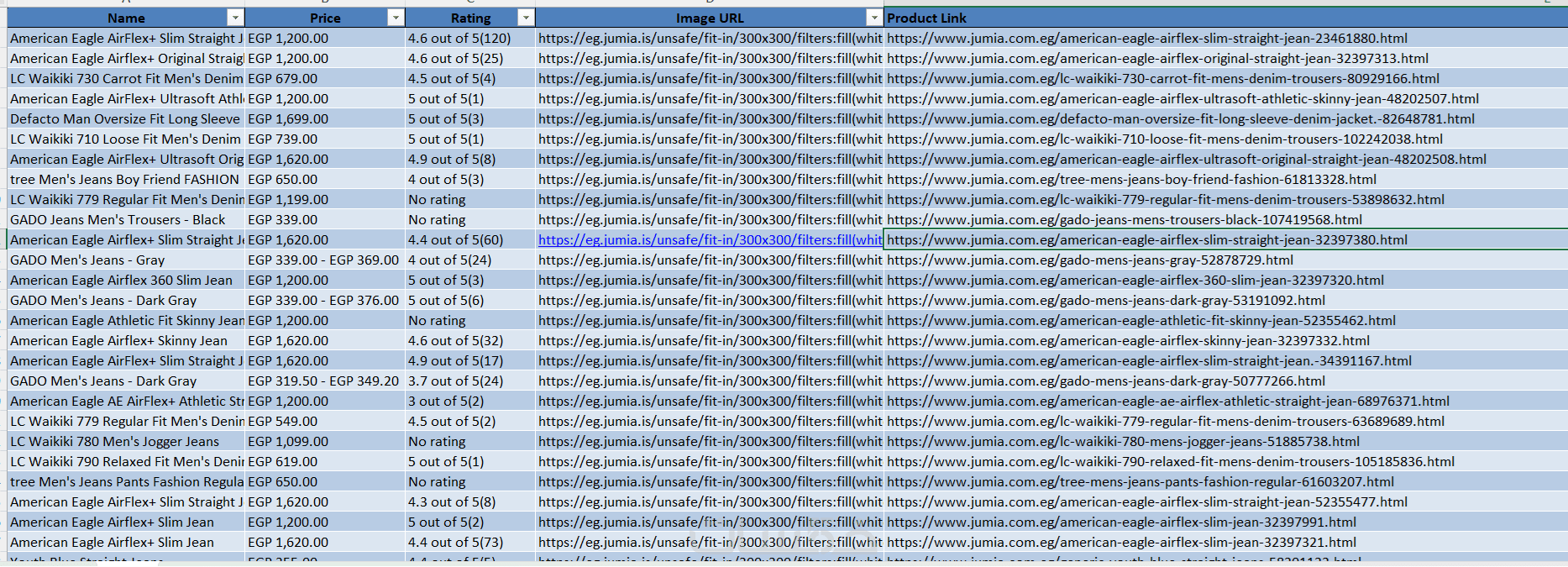Select rating cell "3 out of 5(2)"
1568x567 pixels.
pos(470,401)
